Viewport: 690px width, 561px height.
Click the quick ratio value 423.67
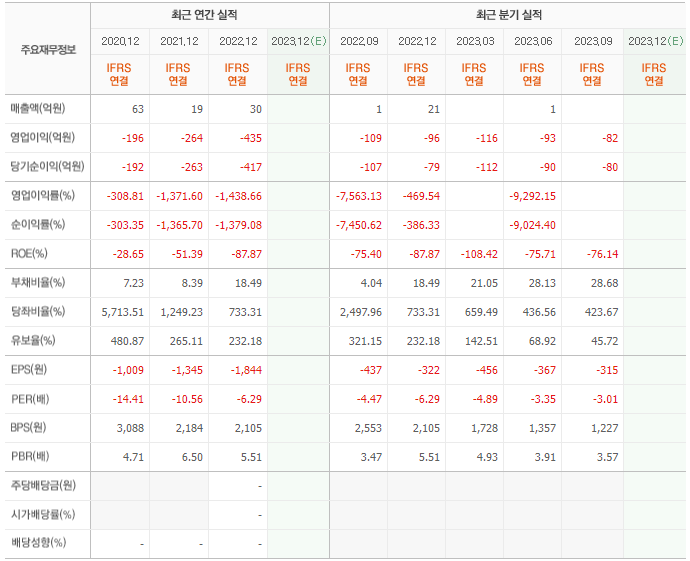pos(602,312)
